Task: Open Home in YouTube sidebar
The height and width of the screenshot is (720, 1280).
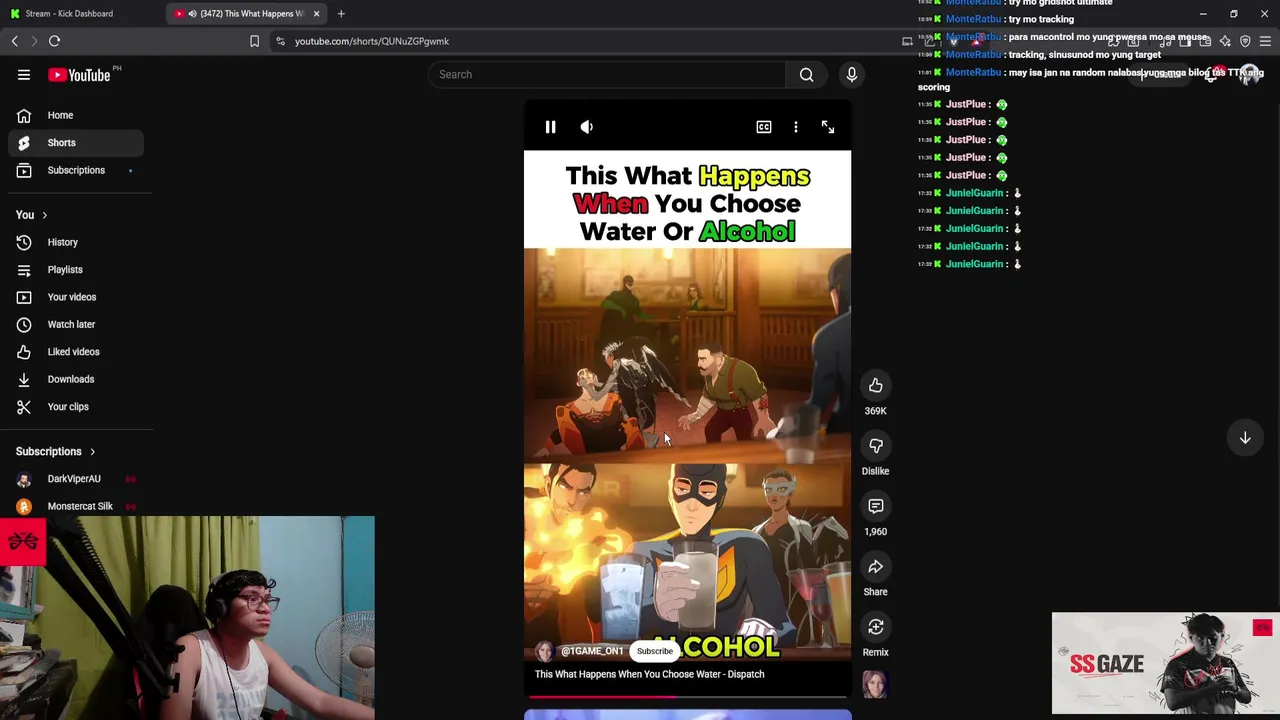Action: click(x=76, y=115)
